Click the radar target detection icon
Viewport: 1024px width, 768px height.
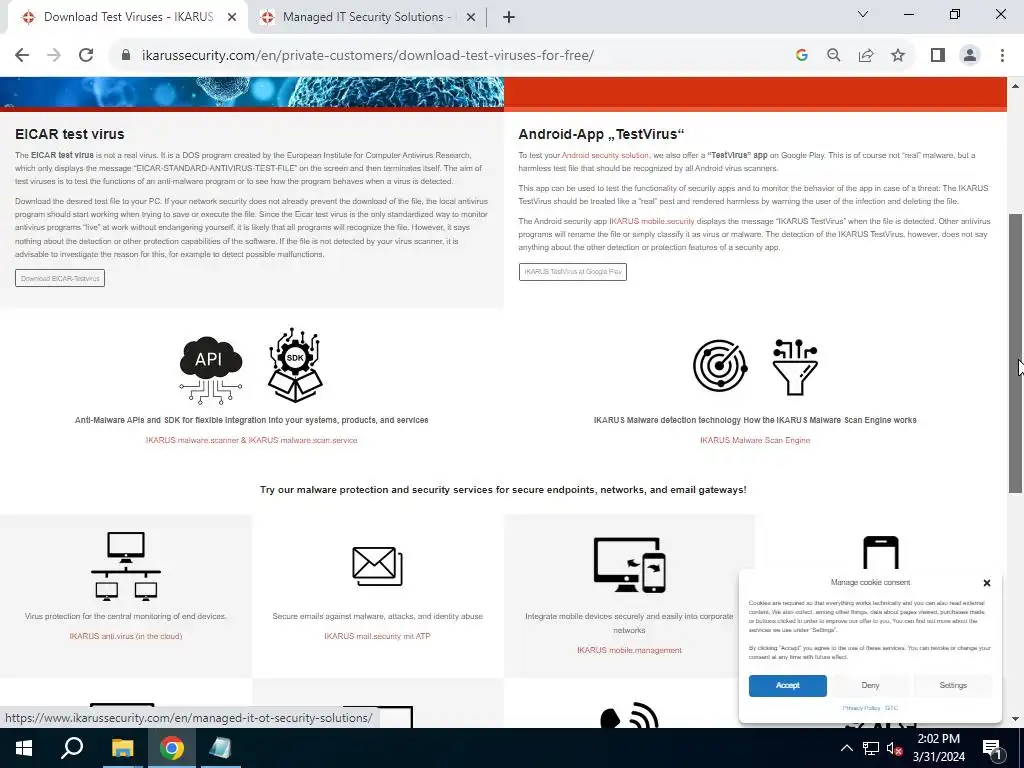tap(720, 366)
